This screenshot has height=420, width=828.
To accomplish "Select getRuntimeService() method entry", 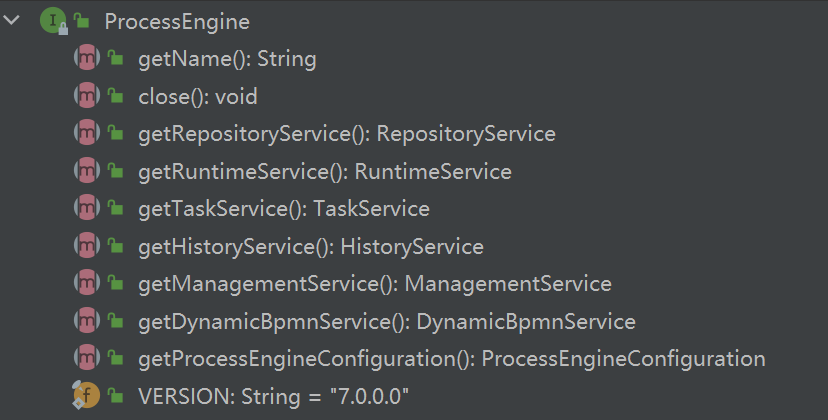I will pyautogui.click(x=325, y=172).
